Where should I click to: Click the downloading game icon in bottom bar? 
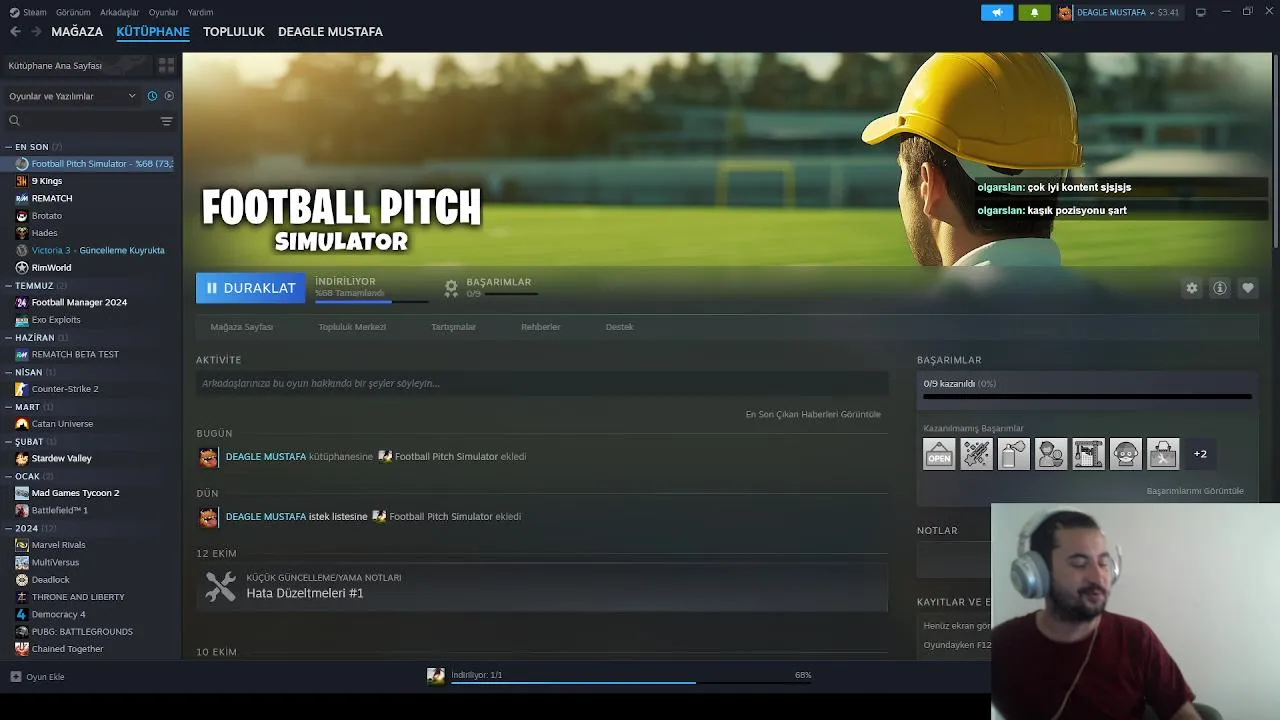(x=436, y=676)
